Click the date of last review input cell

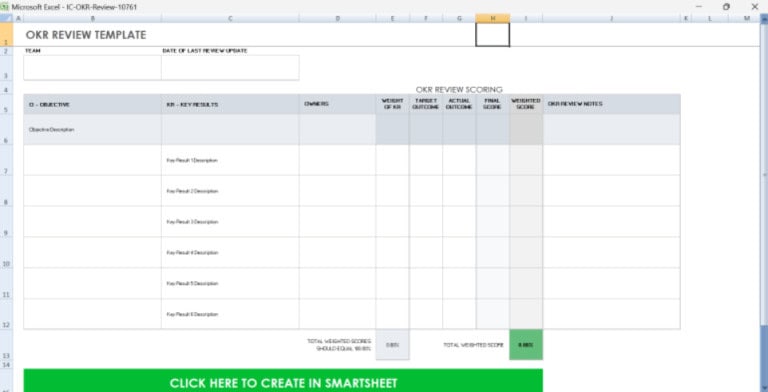pos(230,68)
